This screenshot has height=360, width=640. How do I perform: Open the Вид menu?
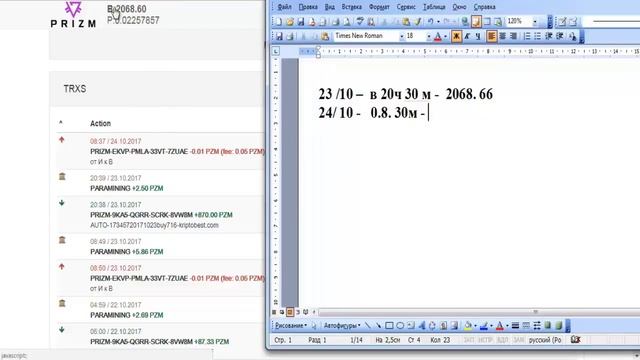pos(329,7)
